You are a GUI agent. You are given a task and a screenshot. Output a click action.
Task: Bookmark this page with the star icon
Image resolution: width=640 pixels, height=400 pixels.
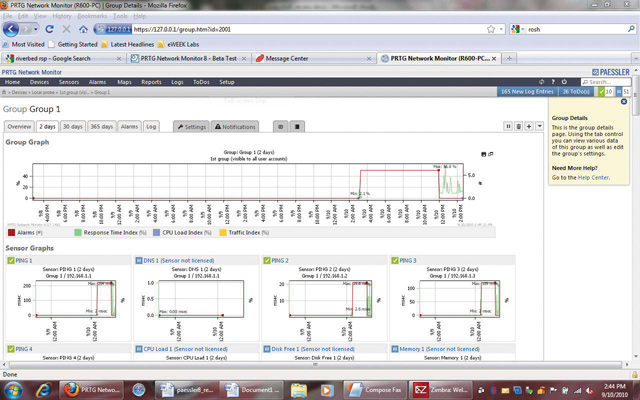pos(491,29)
